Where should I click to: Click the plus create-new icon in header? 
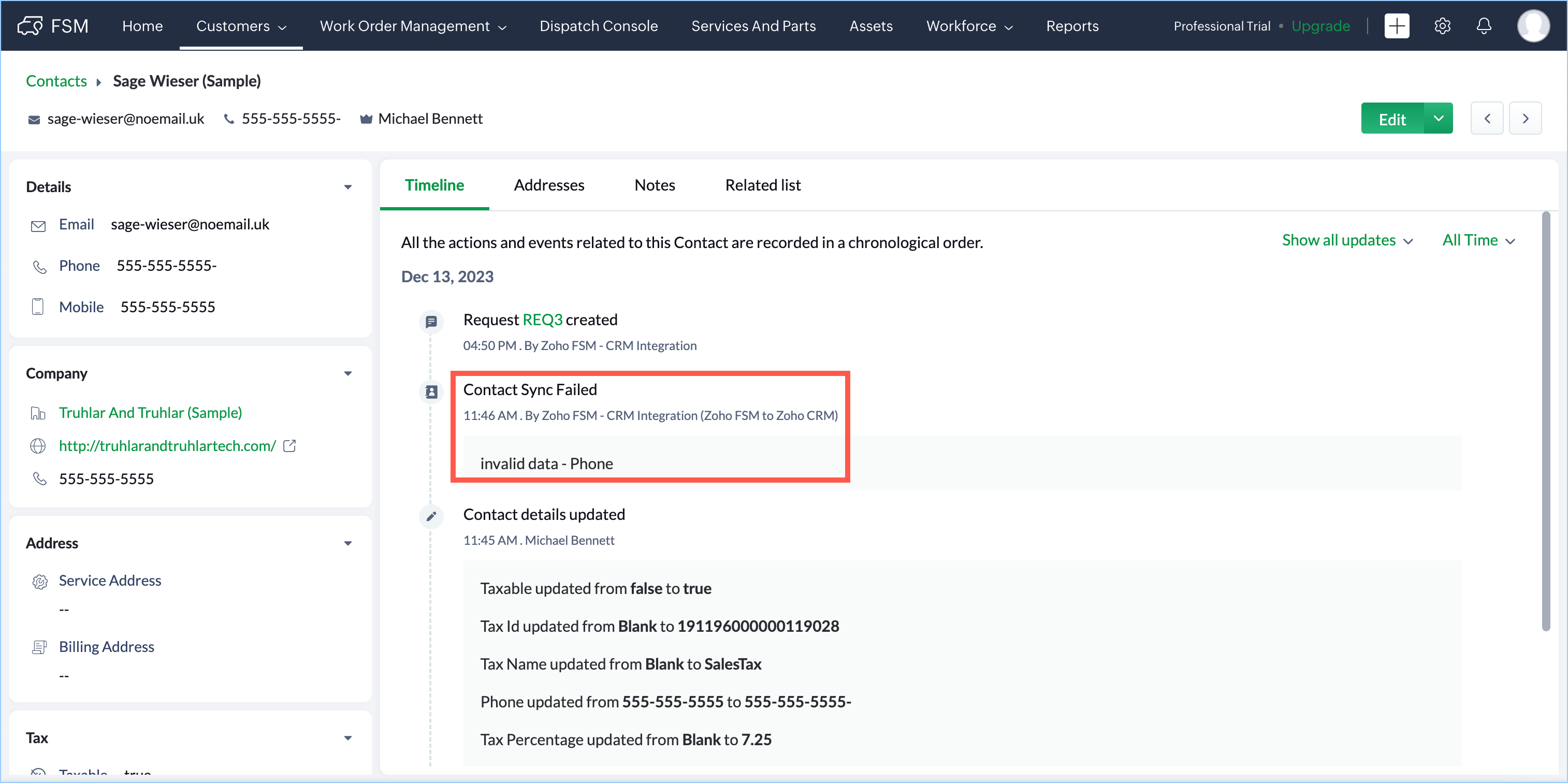point(1397,26)
